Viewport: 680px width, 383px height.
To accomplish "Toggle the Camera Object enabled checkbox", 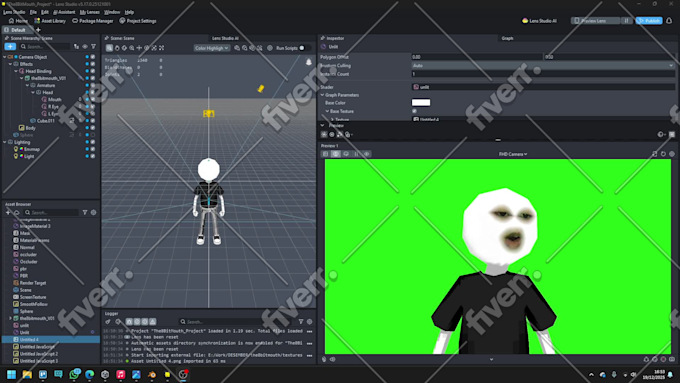I will (92, 57).
